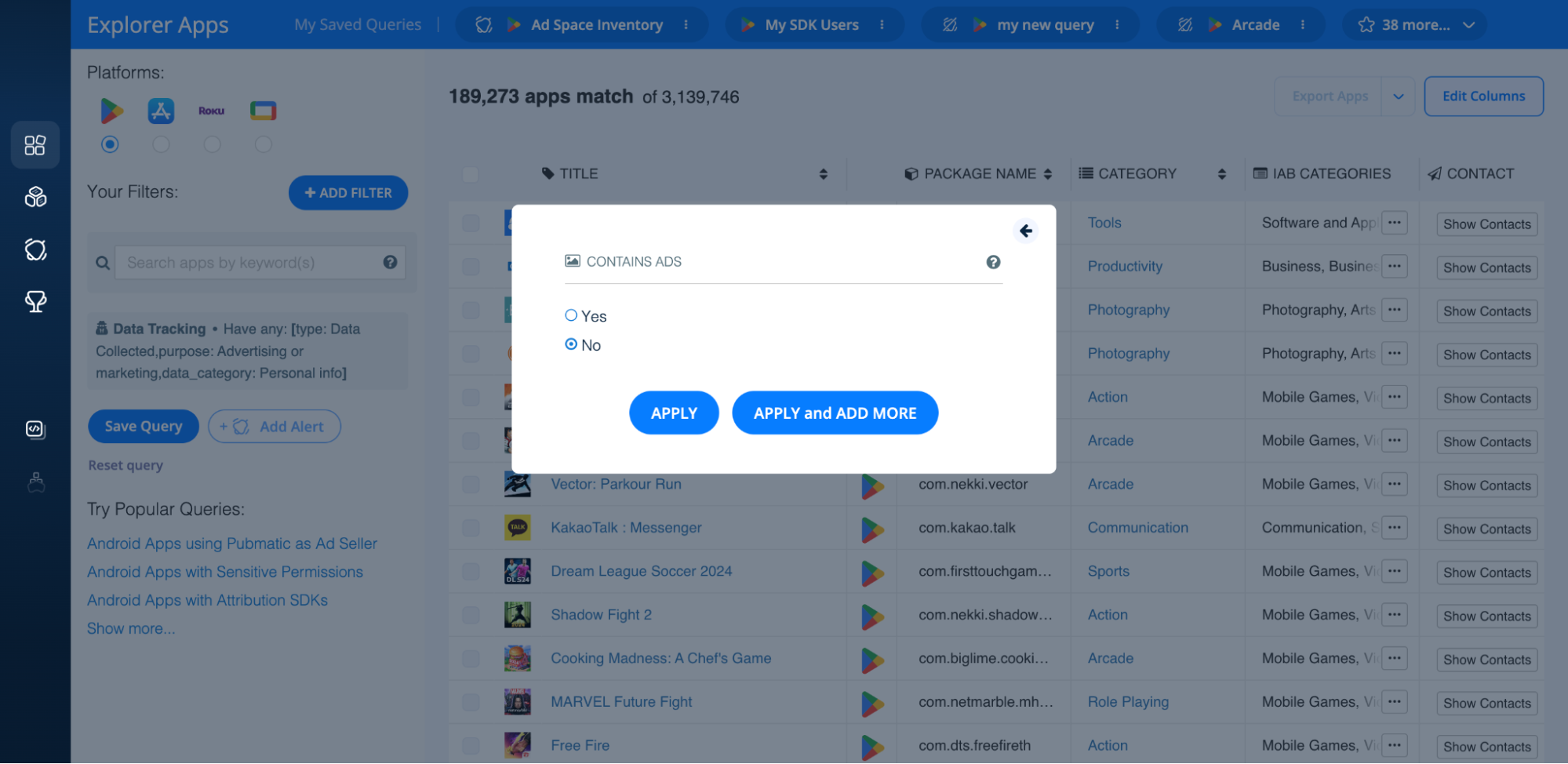The width and height of the screenshot is (1568, 764).
Task: Sort by the Category column
Action: click(x=1221, y=174)
